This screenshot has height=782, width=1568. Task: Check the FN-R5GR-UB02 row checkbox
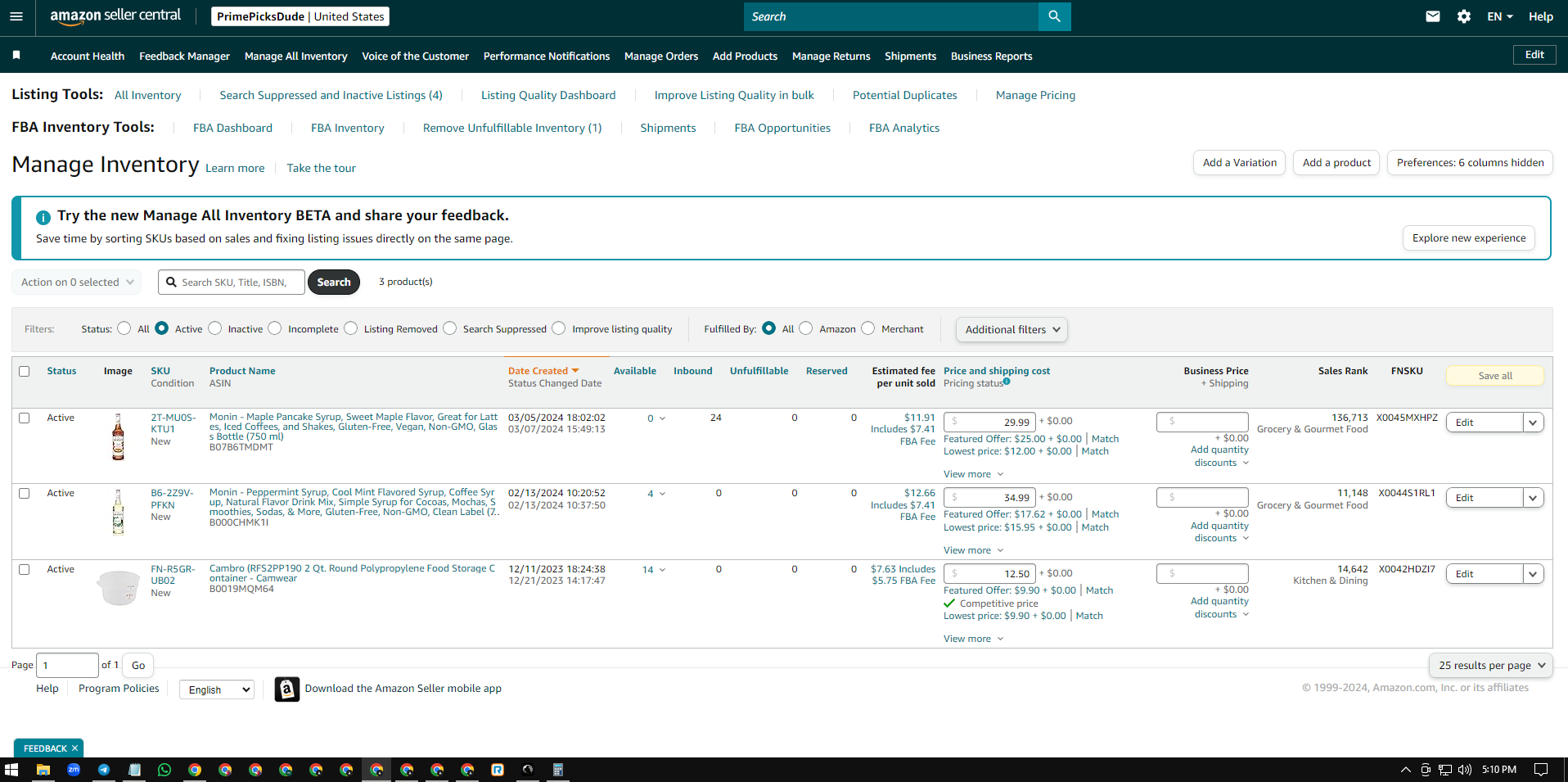pyautogui.click(x=25, y=569)
